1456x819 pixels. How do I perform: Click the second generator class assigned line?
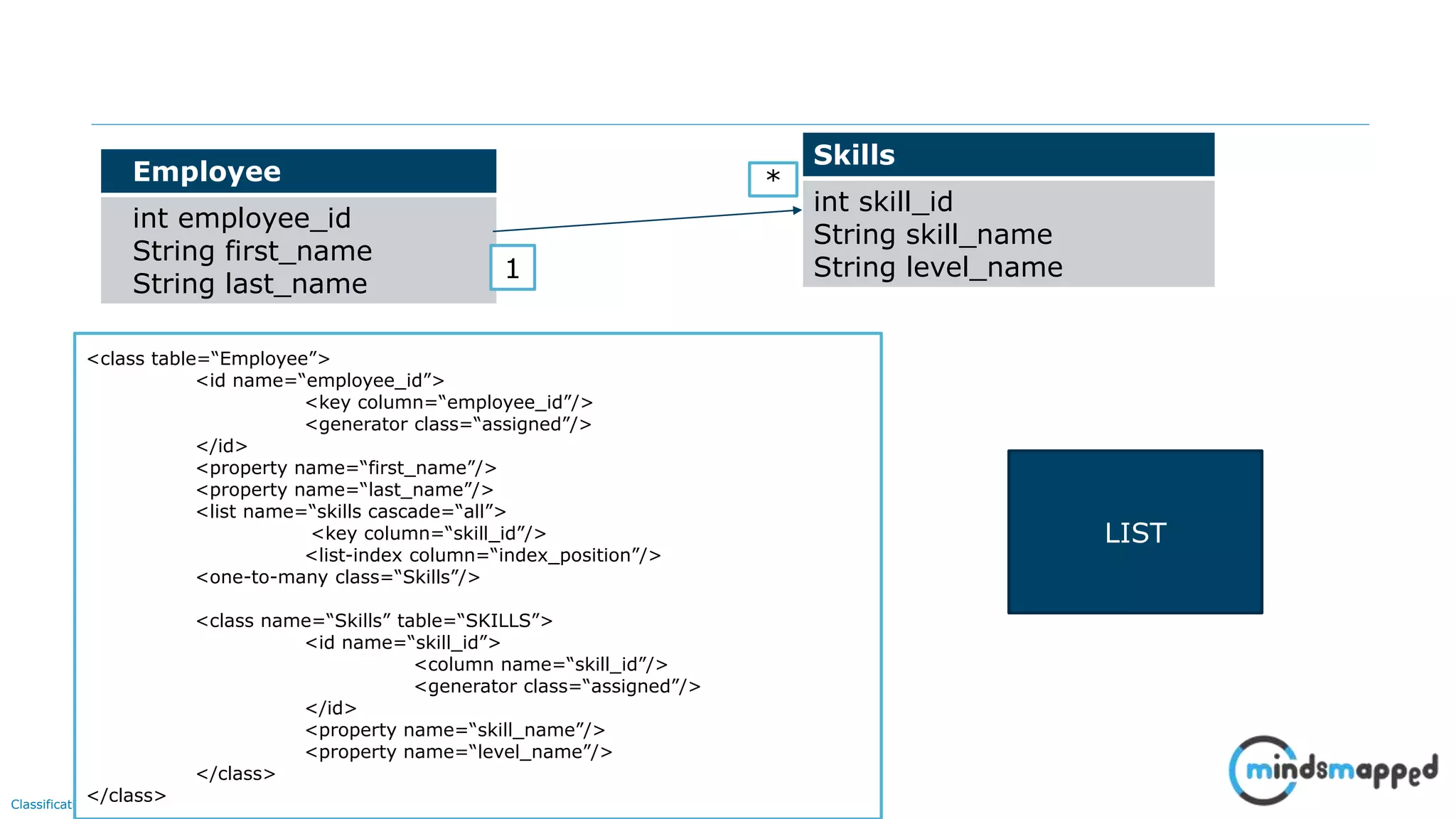tap(558, 687)
